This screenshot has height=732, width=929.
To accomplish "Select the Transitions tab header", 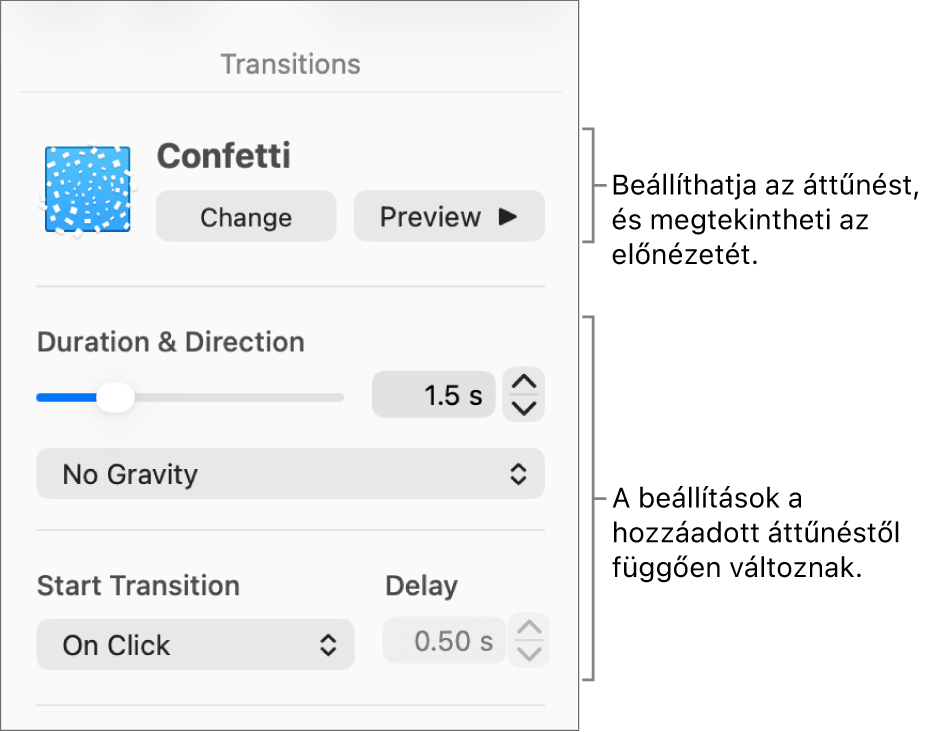I will point(290,65).
